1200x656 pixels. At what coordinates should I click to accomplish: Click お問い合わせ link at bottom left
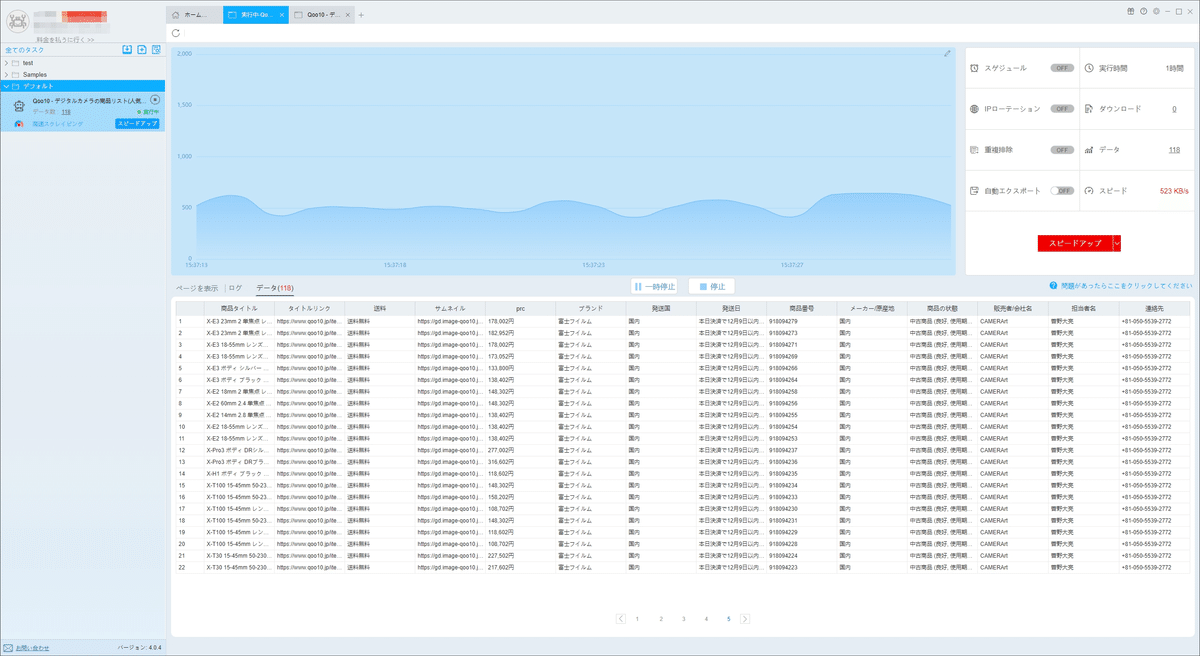(32, 648)
